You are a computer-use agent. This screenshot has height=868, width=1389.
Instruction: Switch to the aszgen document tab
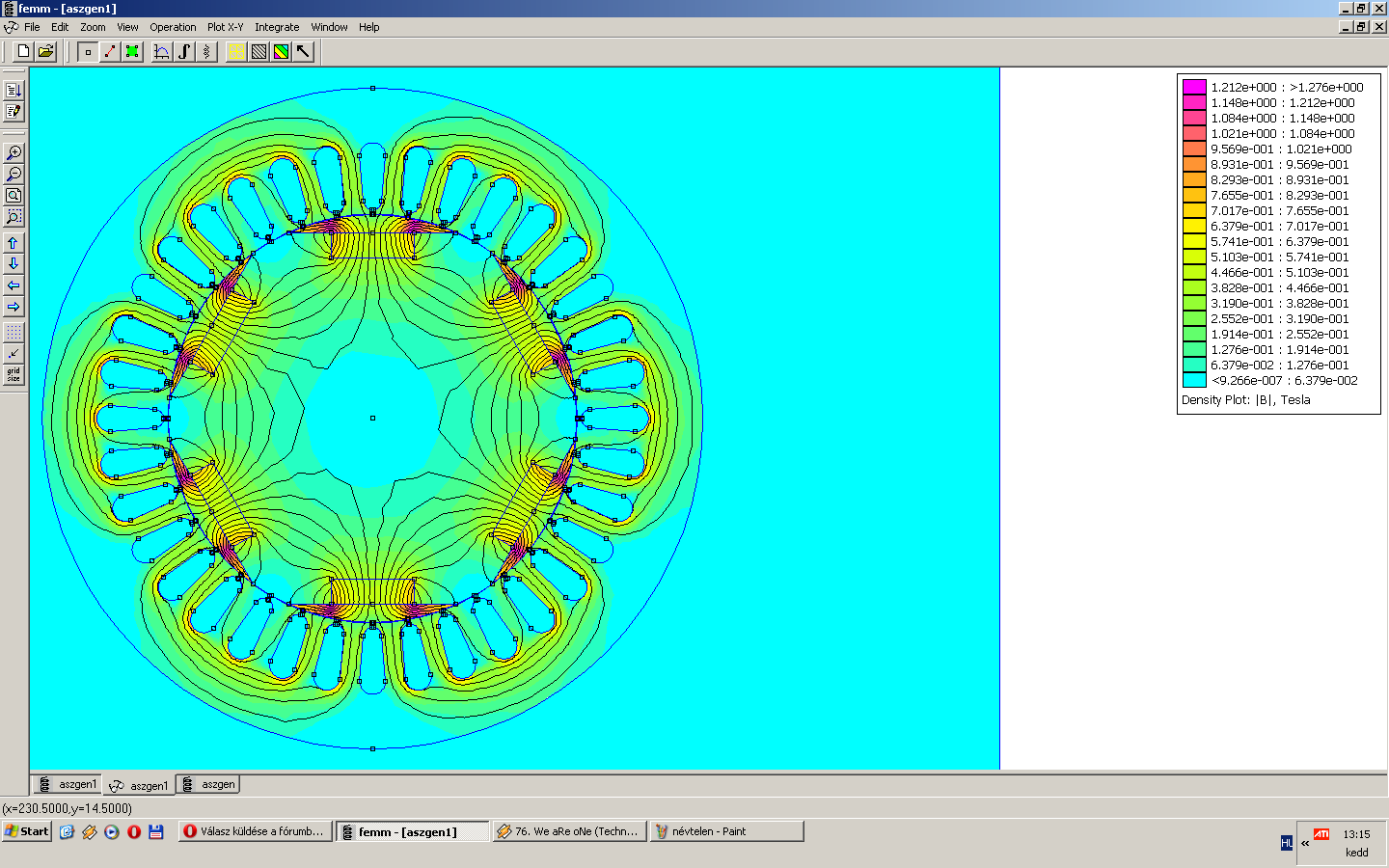pyautogui.click(x=207, y=784)
